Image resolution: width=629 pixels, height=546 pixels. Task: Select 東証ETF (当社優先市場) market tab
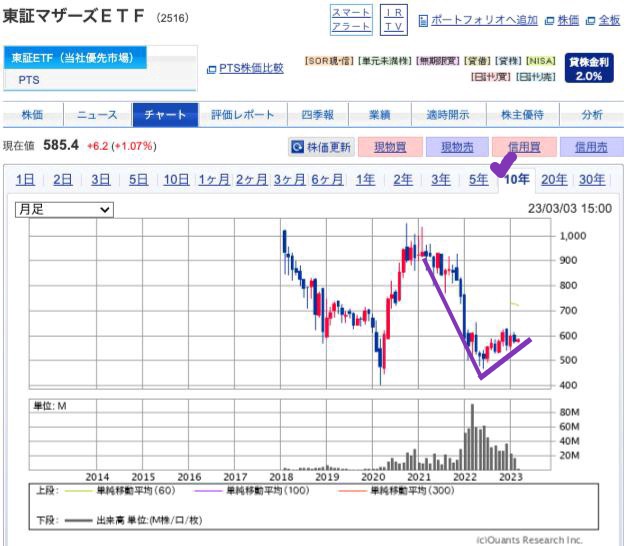tap(75, 58)
